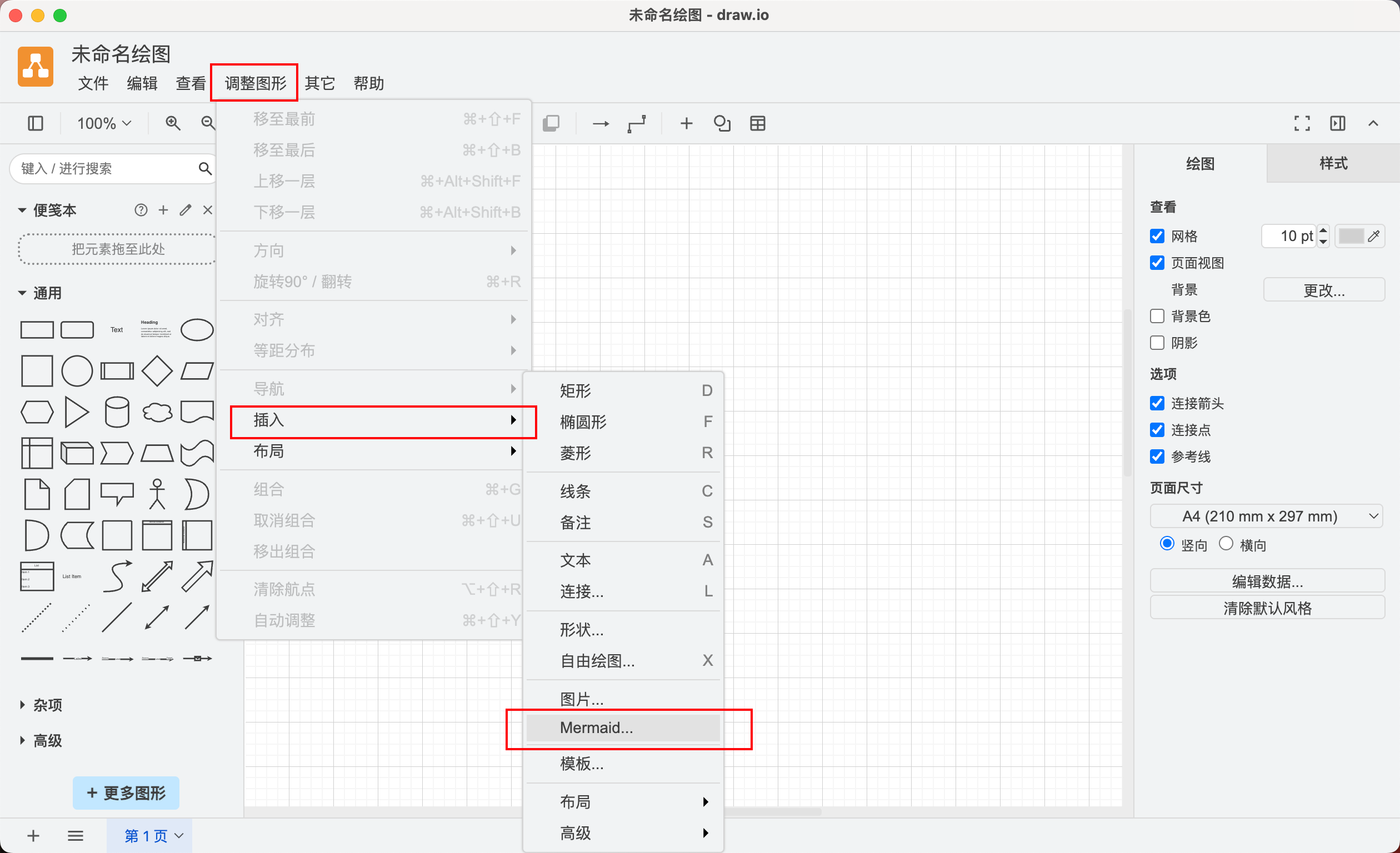The width and height of the screenshot is (1400, 853).
Task: Switch to the 样式 tab
Action: pyautogui.click(x=1333, y=164)
